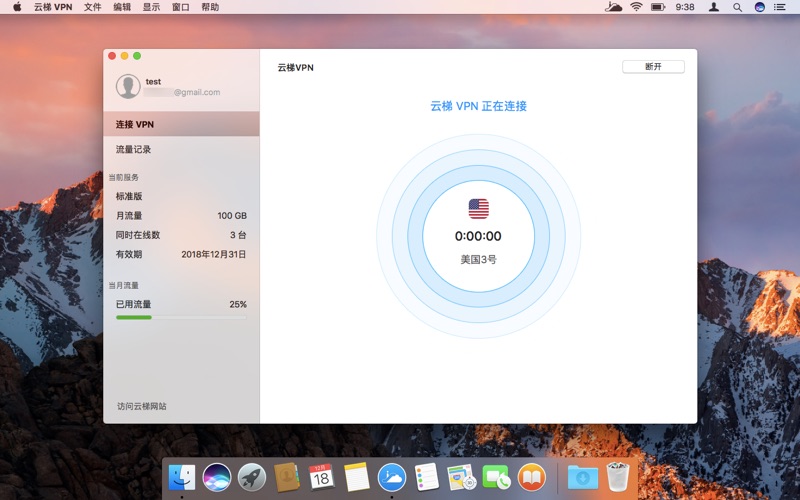Click the US flag server icon
This screenshot has width=800, height=500.
point(479,209)
